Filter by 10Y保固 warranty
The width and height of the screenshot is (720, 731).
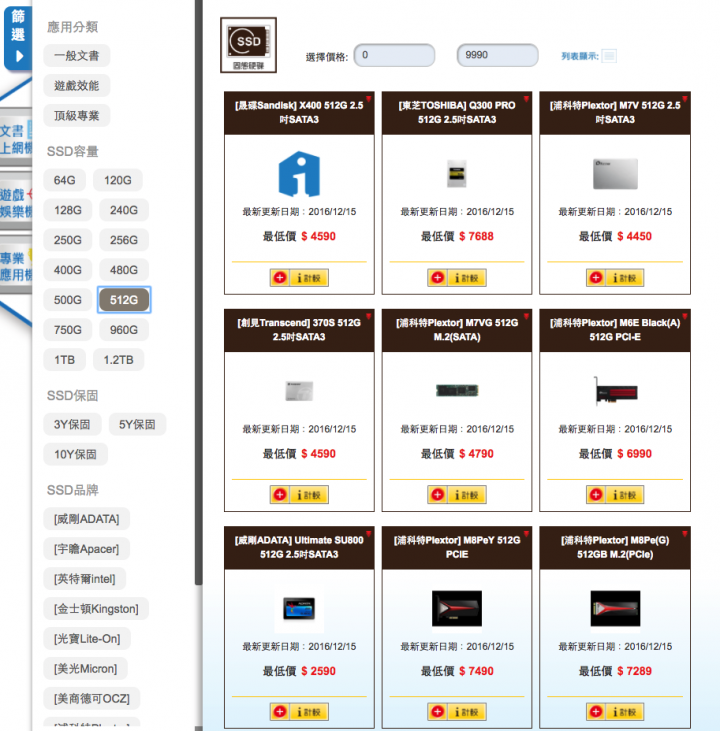click(x=76, y=454)
